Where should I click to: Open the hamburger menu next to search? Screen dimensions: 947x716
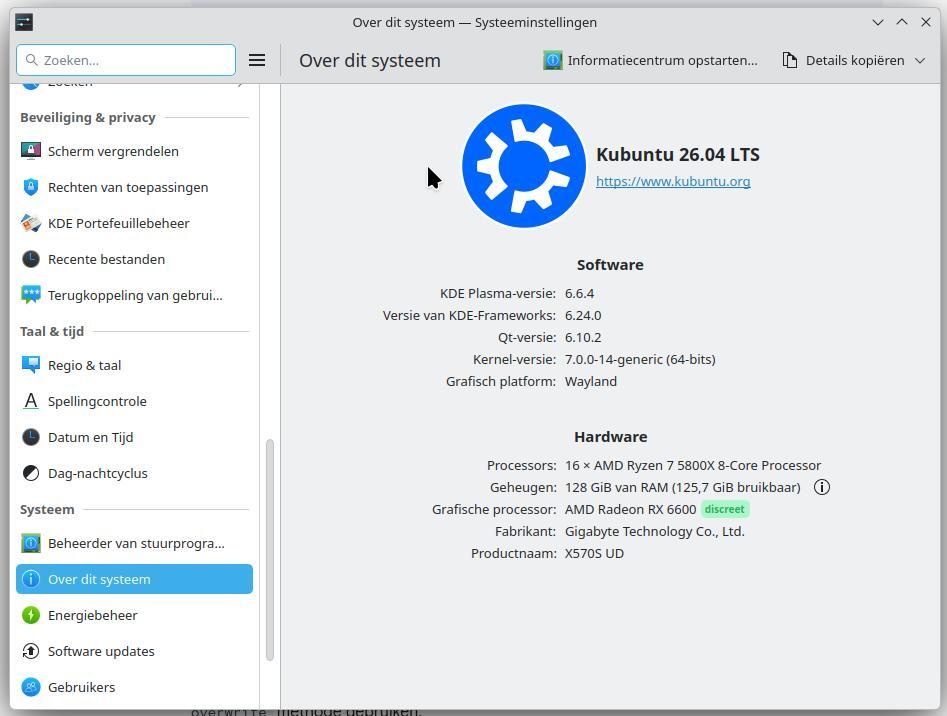point(257,60)
